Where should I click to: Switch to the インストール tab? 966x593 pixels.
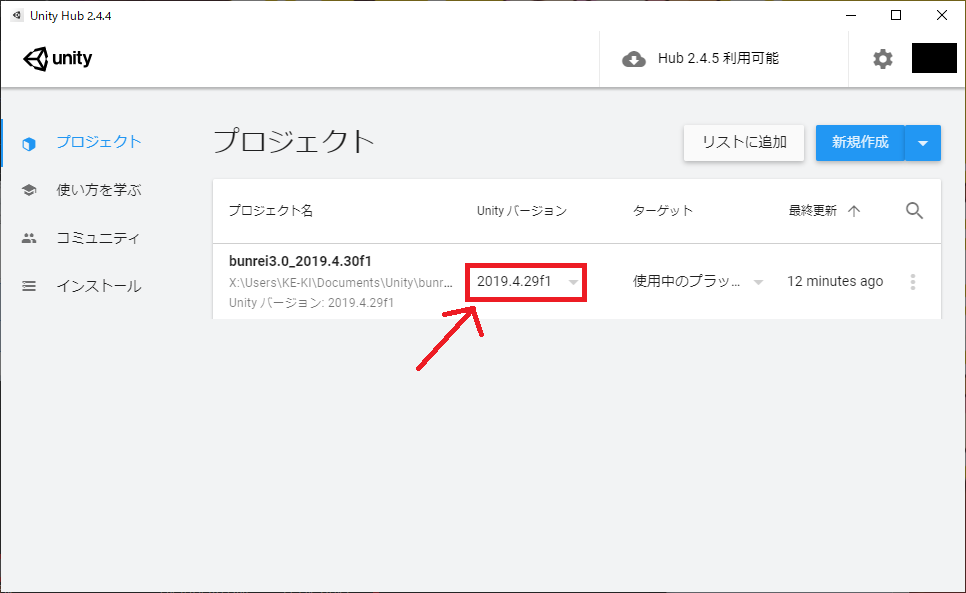[98, 286]
